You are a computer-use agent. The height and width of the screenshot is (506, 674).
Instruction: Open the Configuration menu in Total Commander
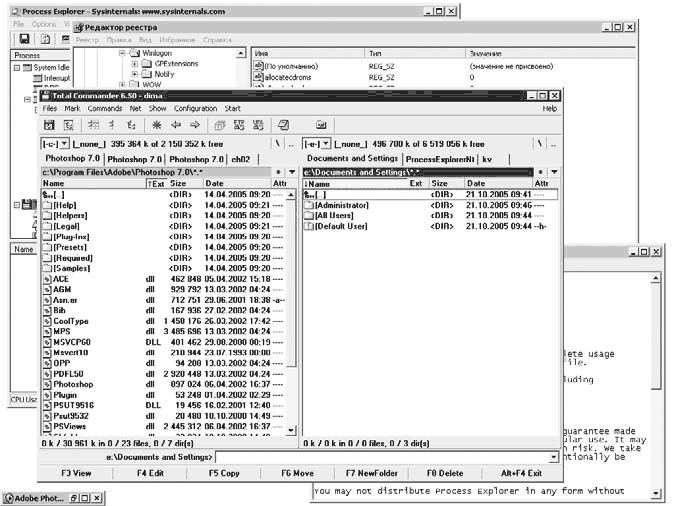pos(195,108)
